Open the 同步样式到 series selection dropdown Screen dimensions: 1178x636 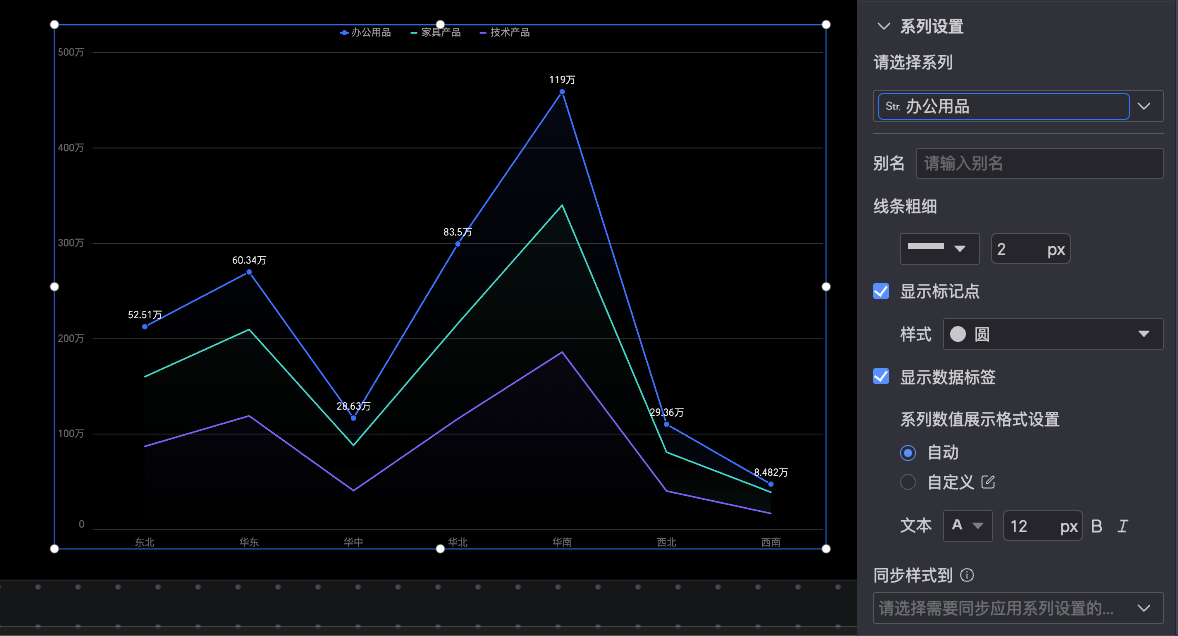[x=1018, y=607]
